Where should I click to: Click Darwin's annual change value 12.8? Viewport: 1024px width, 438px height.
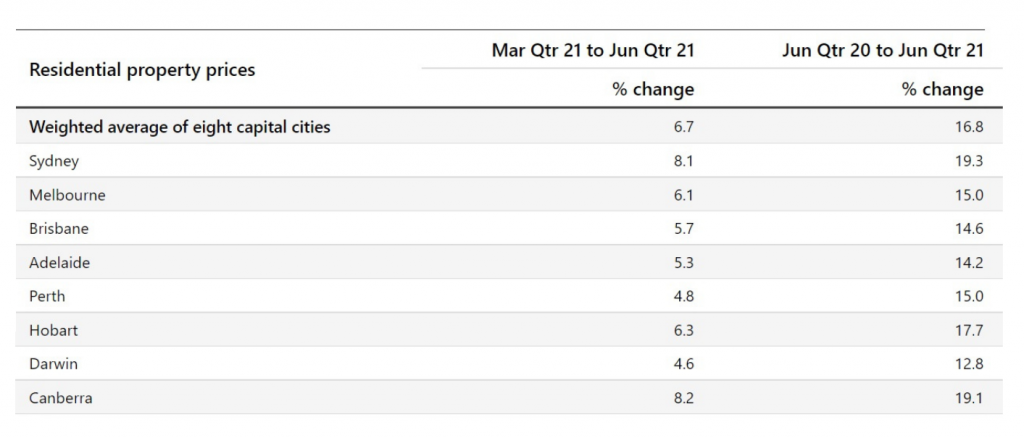969,364
